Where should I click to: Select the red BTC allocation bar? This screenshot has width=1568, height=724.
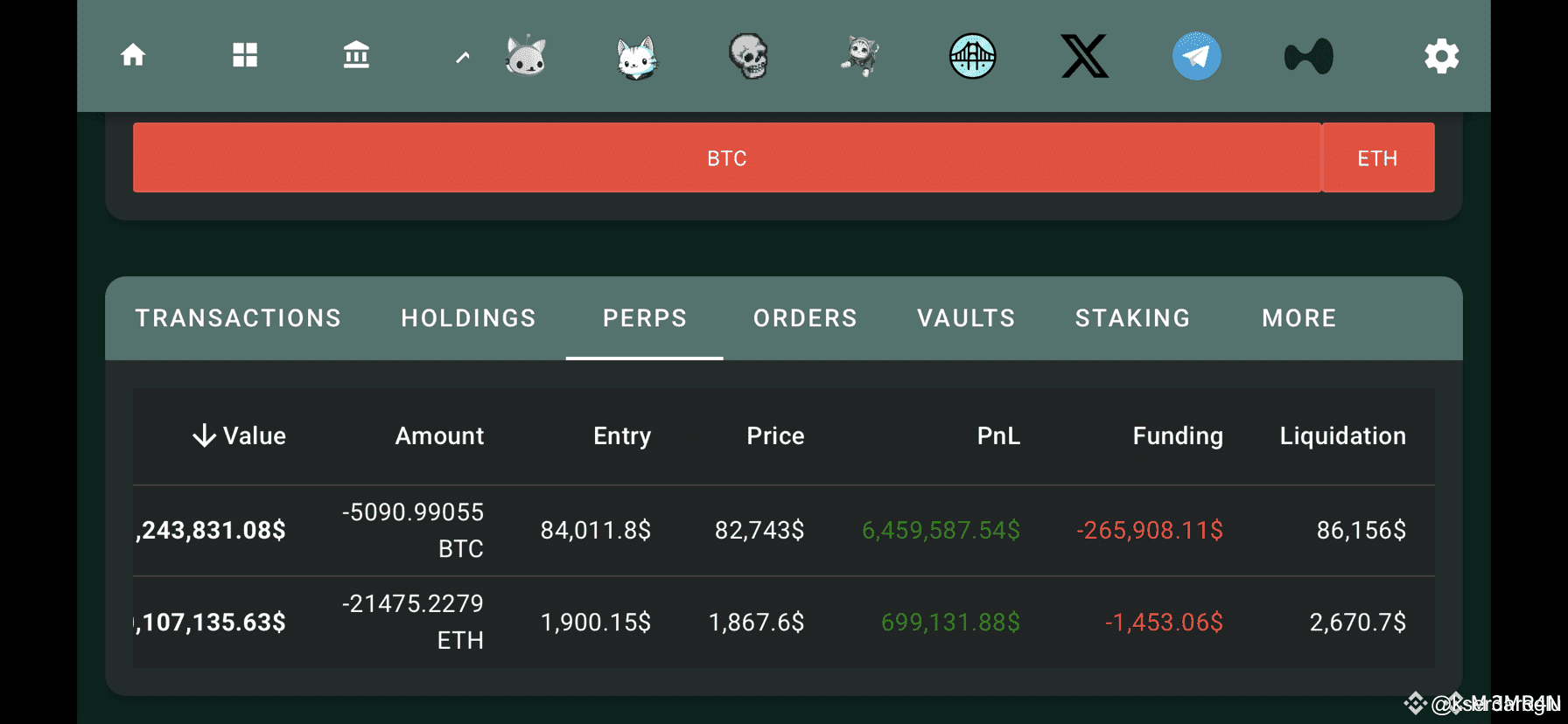pyautogui.click(x=727, y=157)
